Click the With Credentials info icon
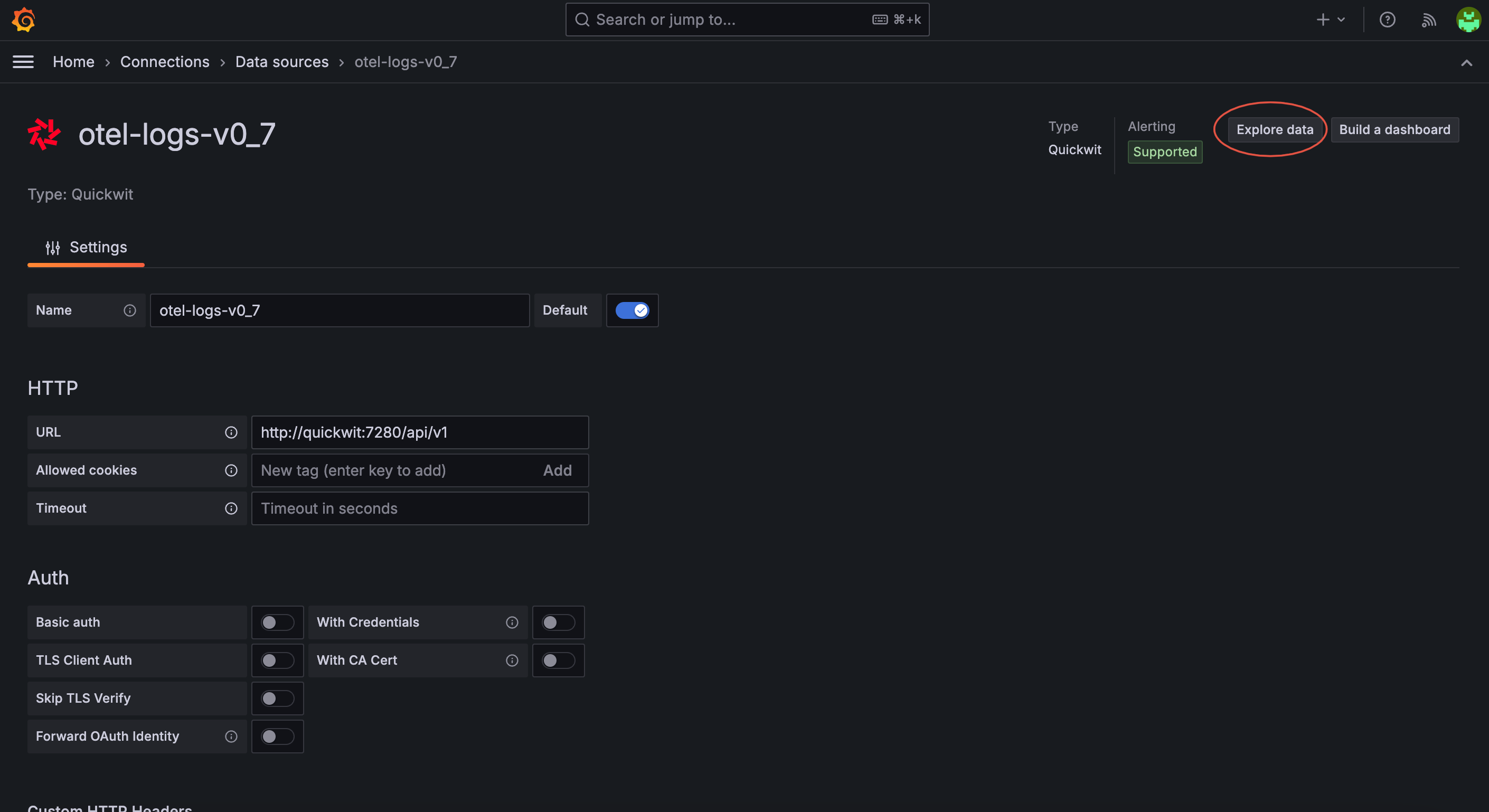 (x=512, y=622)
